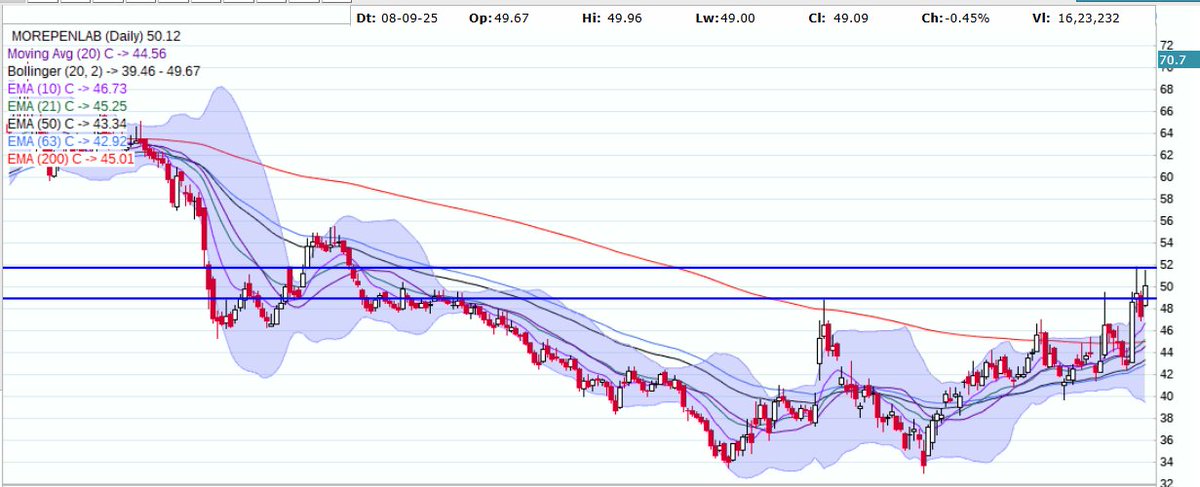This screenshot has height=487, width=1200.
Task: Select the MOREPENLAB (Daily) 50.12 title label
Action: [96, 35]
